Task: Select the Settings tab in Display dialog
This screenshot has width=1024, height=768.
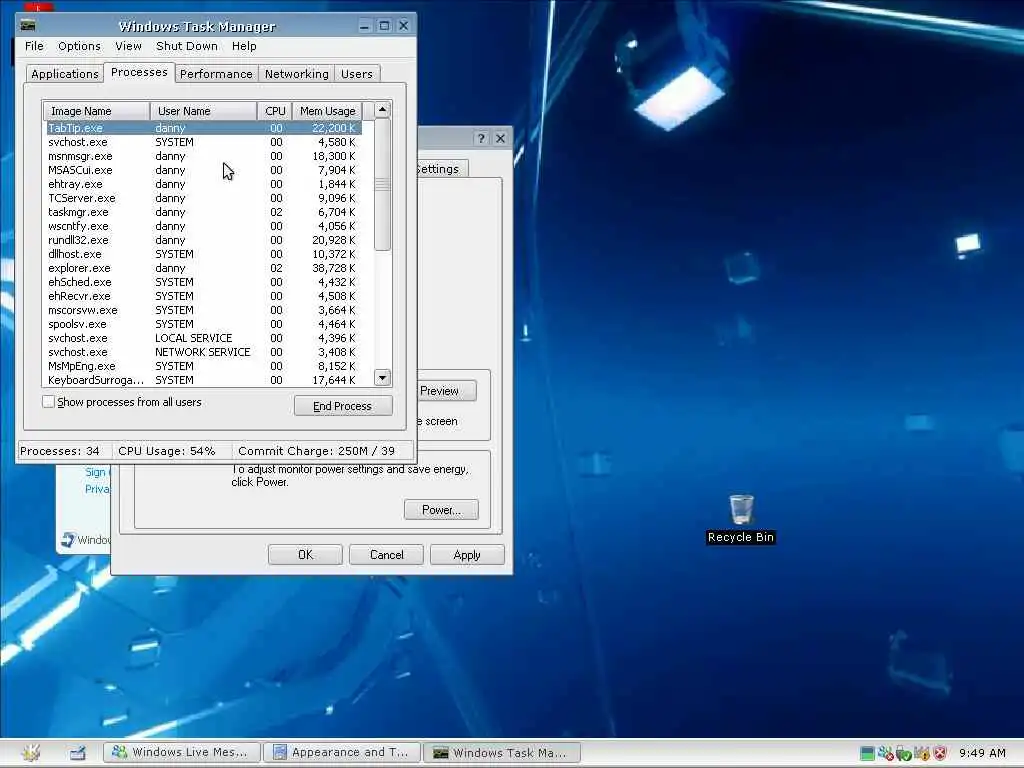Action: tap(441, 169)
